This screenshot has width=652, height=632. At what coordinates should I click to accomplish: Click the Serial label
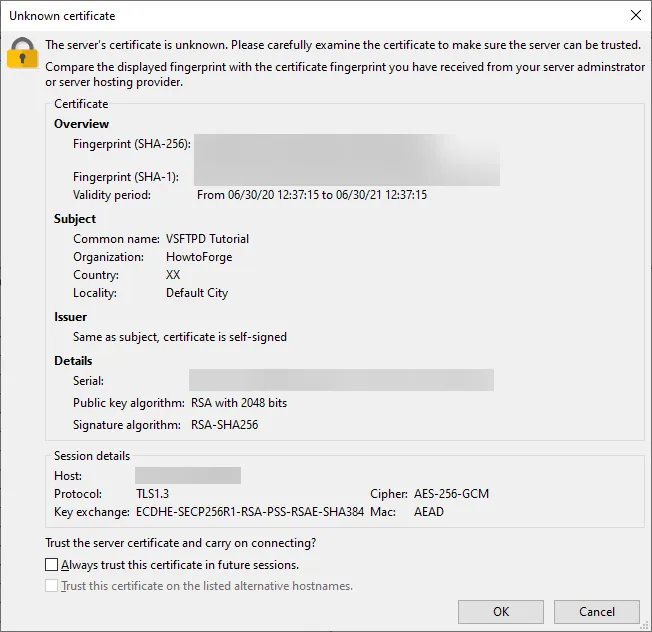click(89, 381)
